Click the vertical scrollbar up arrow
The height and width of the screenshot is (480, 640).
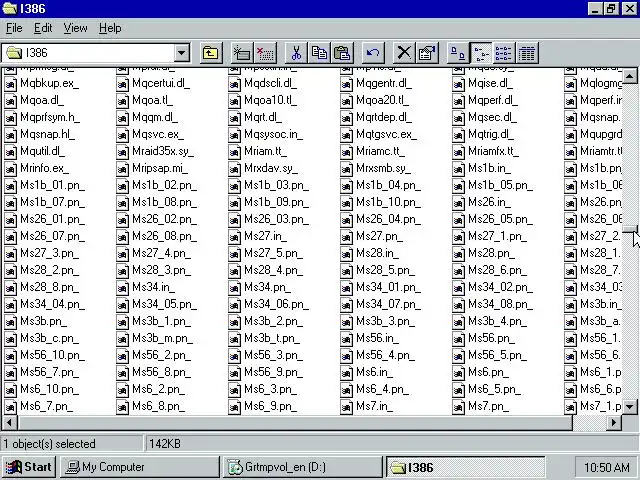(x=630, y=76)
